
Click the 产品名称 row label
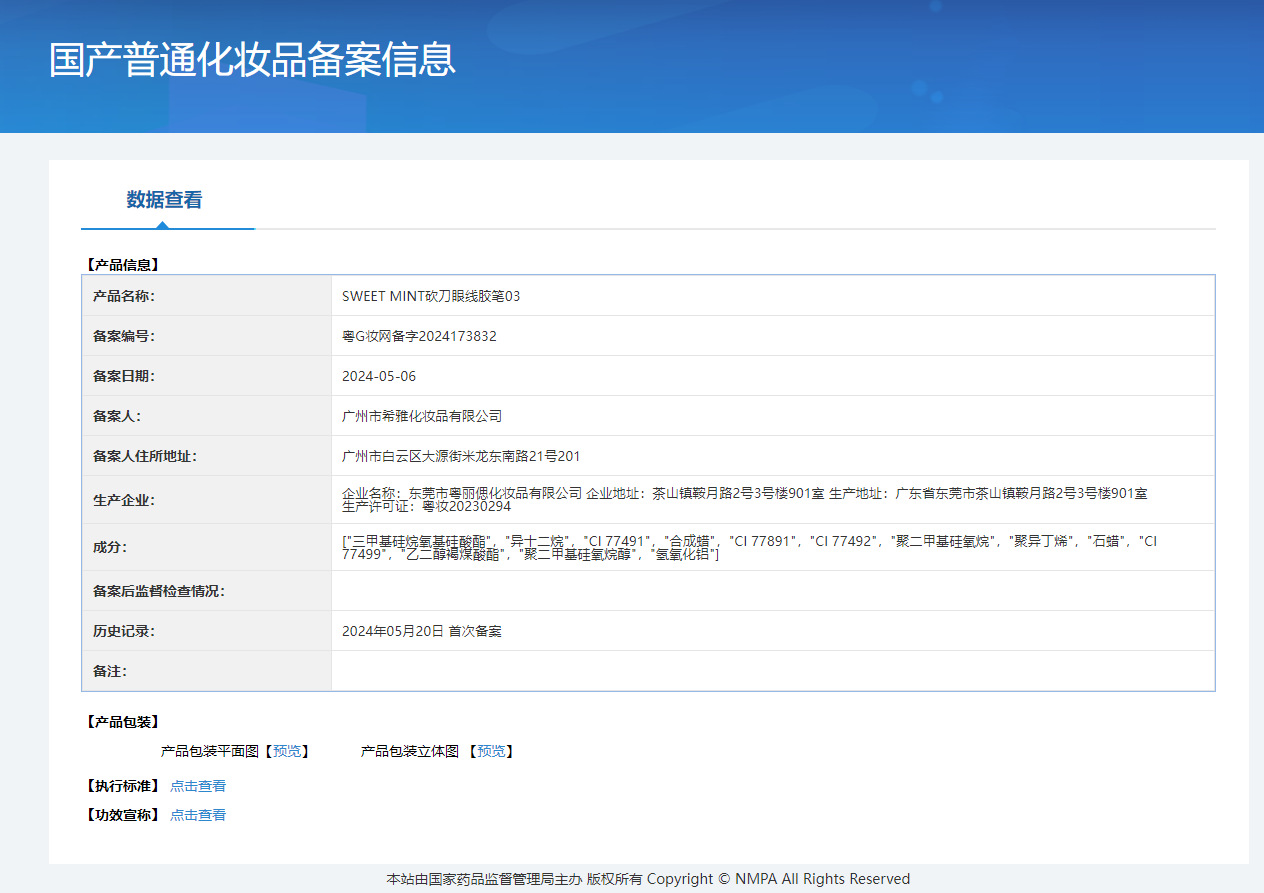coord(124,296)
